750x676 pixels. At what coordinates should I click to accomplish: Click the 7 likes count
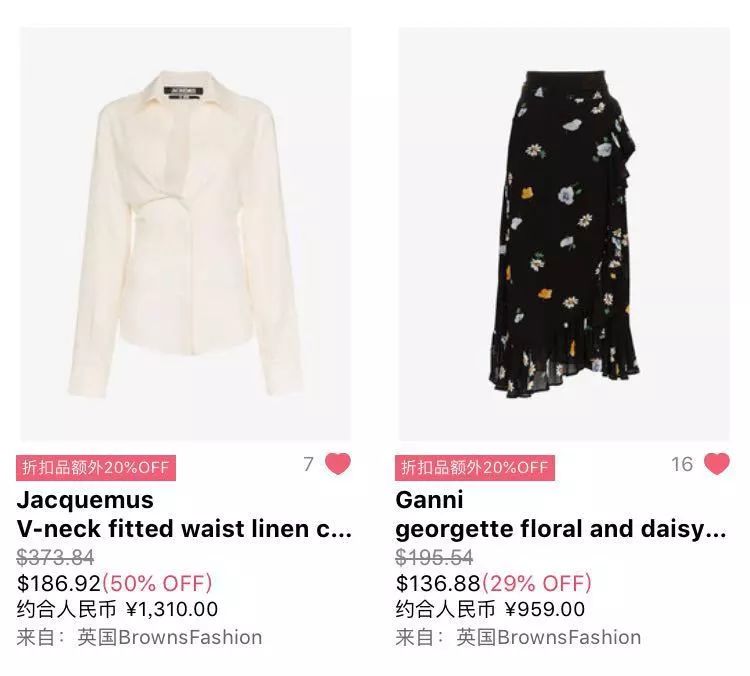[309, 464]
